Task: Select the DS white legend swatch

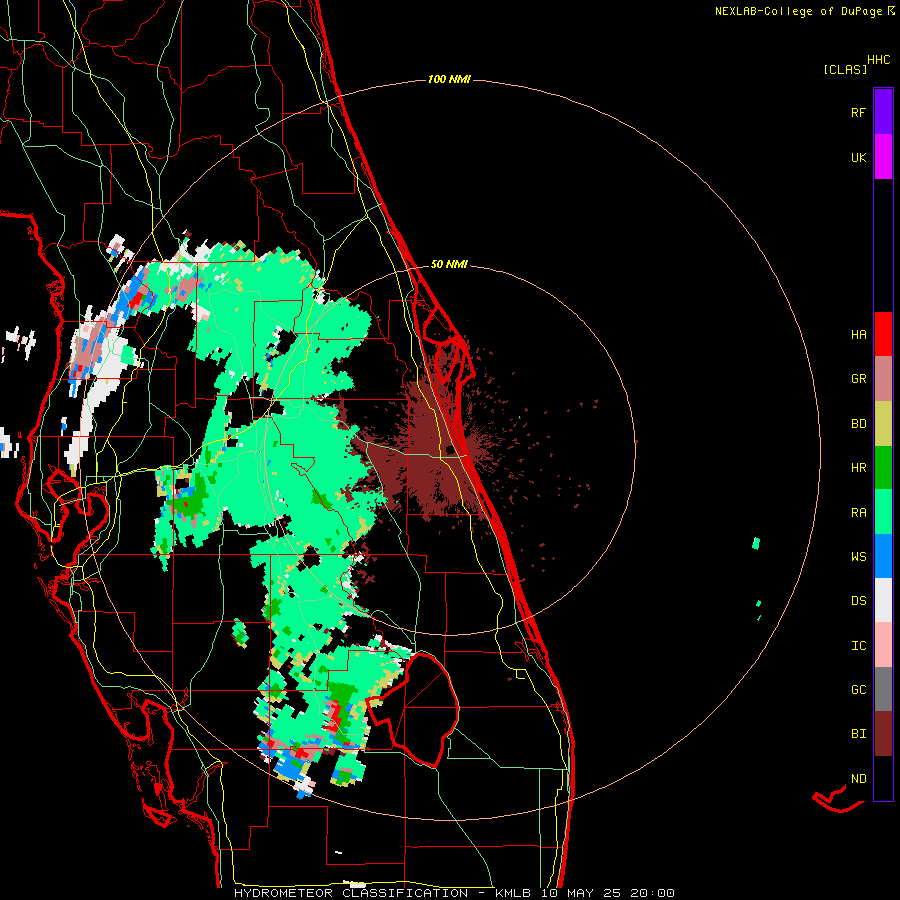Action: [883, 600]
